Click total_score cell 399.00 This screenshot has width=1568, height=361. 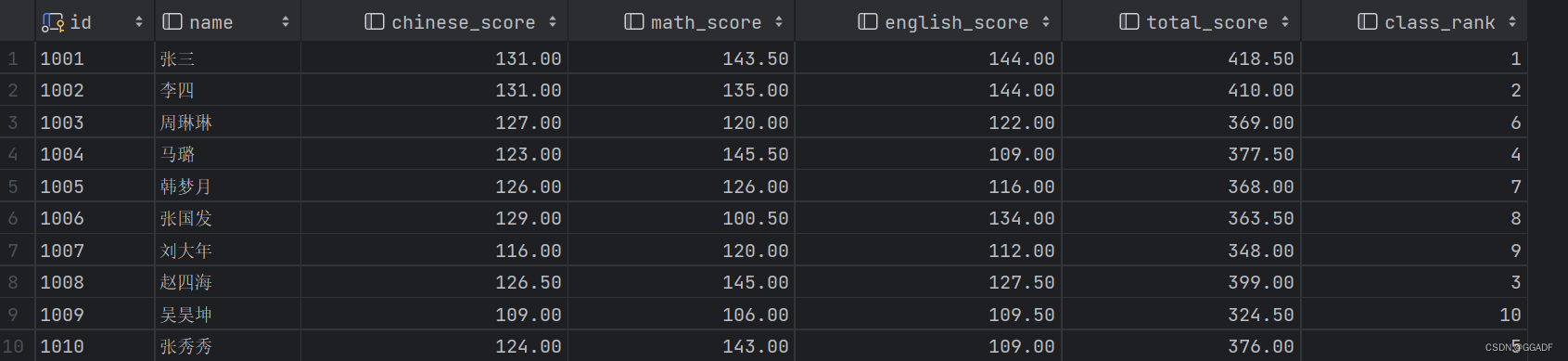[x=1181, y=282]
